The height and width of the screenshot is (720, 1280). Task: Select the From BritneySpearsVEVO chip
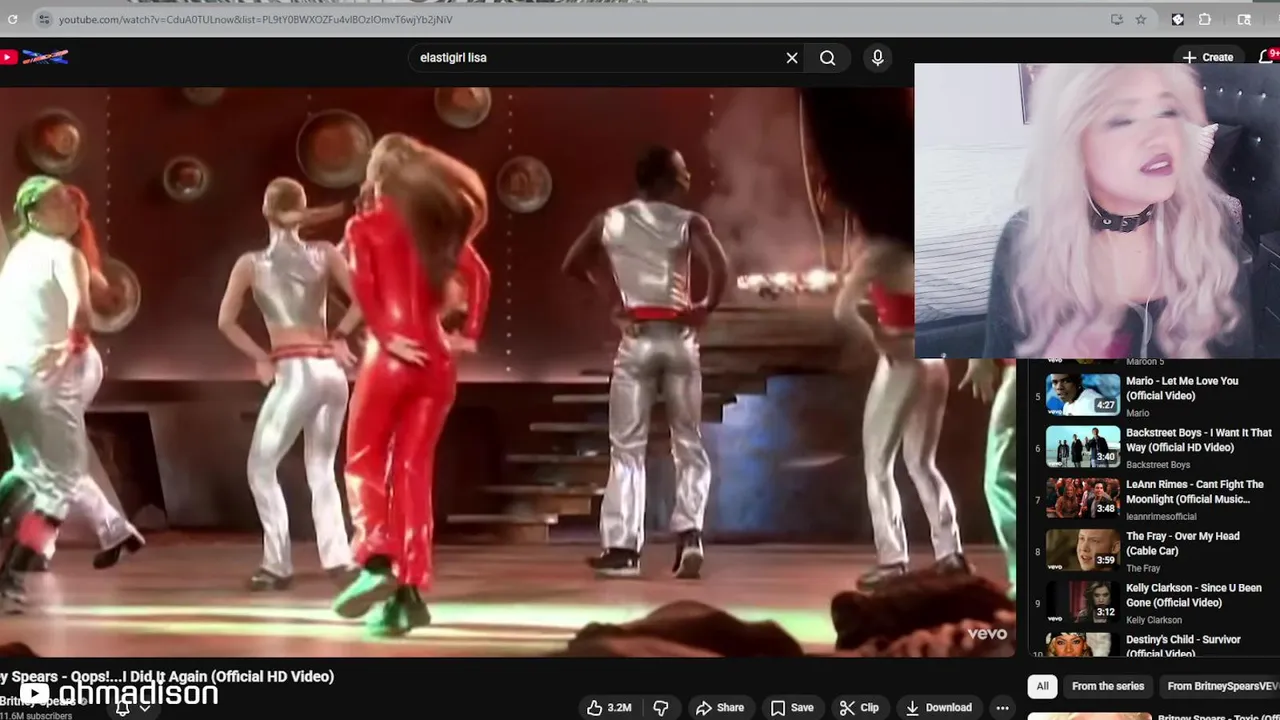(x=1222, y=686)
